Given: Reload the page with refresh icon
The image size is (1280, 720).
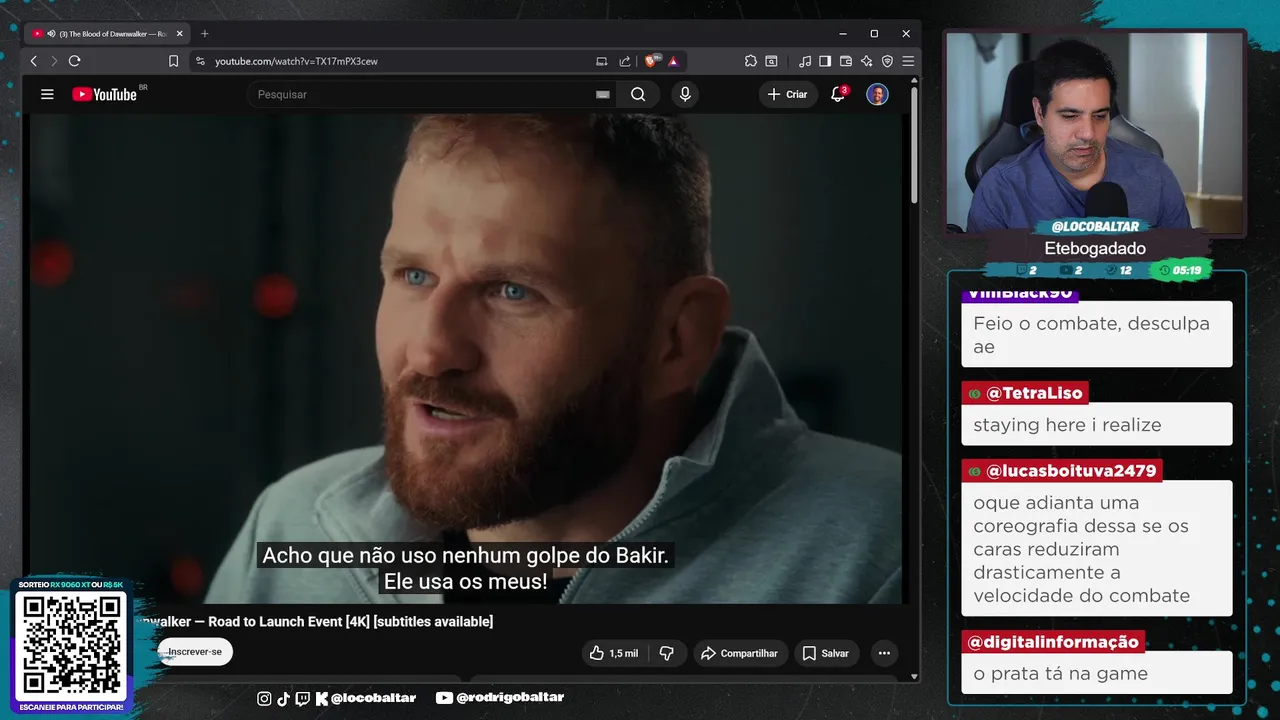Looking at the screenshot, I should click(74, 61).
